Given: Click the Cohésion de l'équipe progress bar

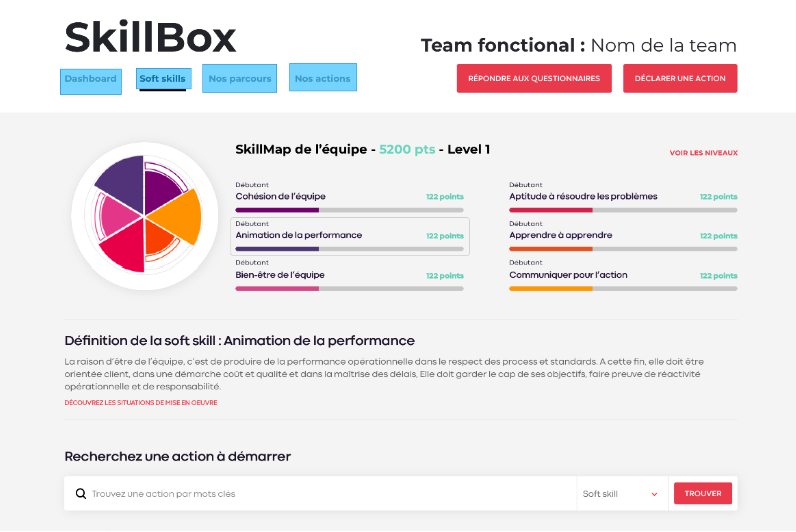Looking at the screenshot, I should [x=349, y=210].
